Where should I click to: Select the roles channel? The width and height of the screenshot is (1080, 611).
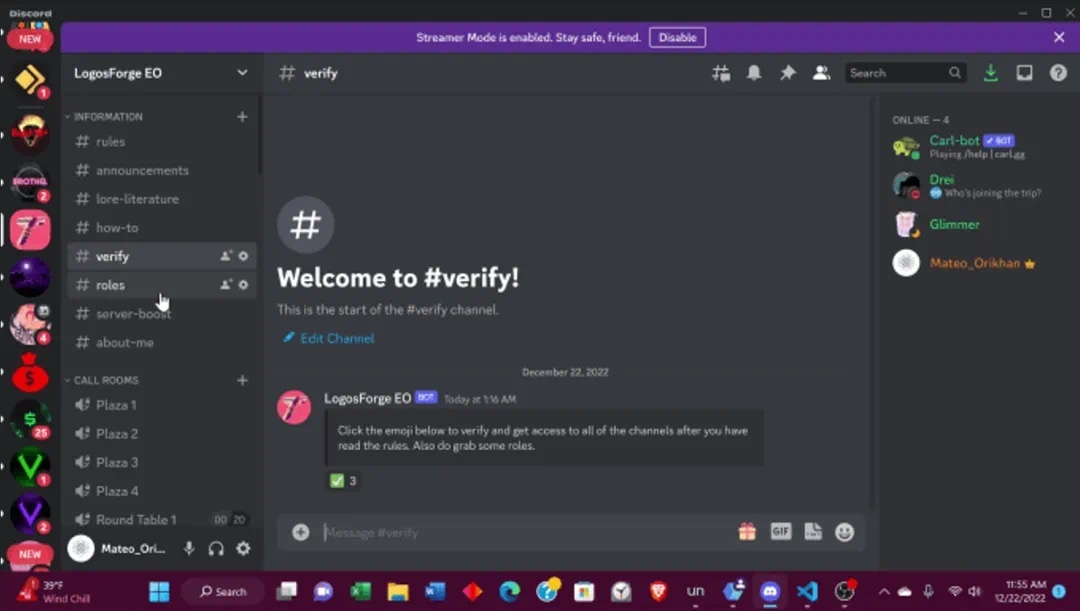162,285
